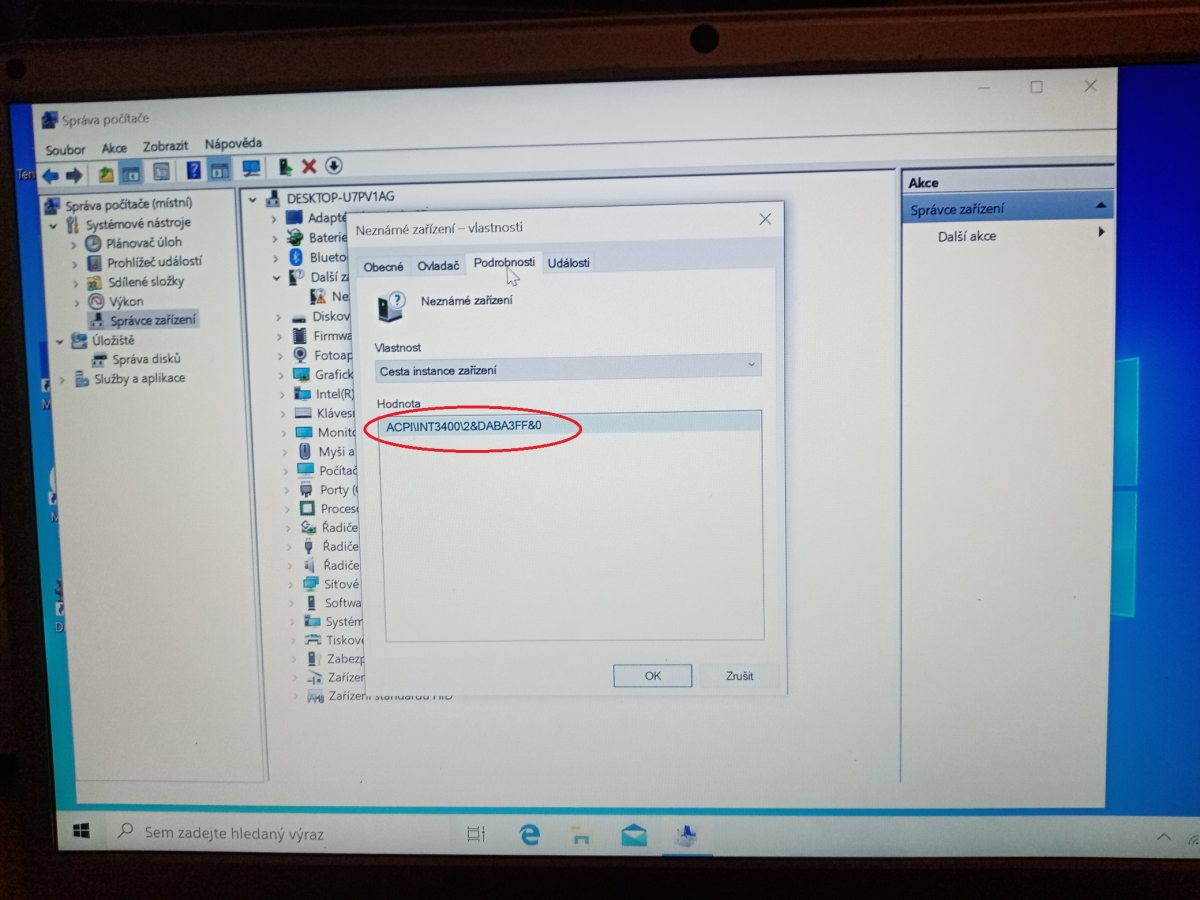Click the Baterie category icon
1200x900 pixels.
295,237
